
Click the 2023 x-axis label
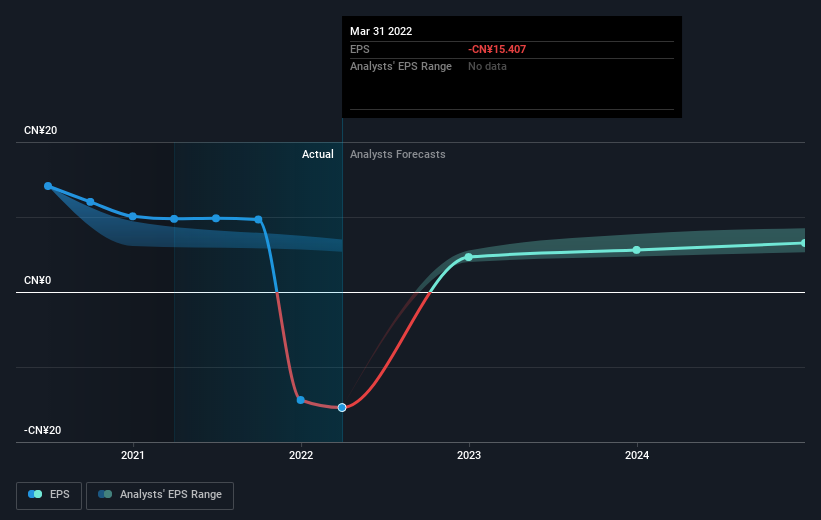(x=469, y=455)
